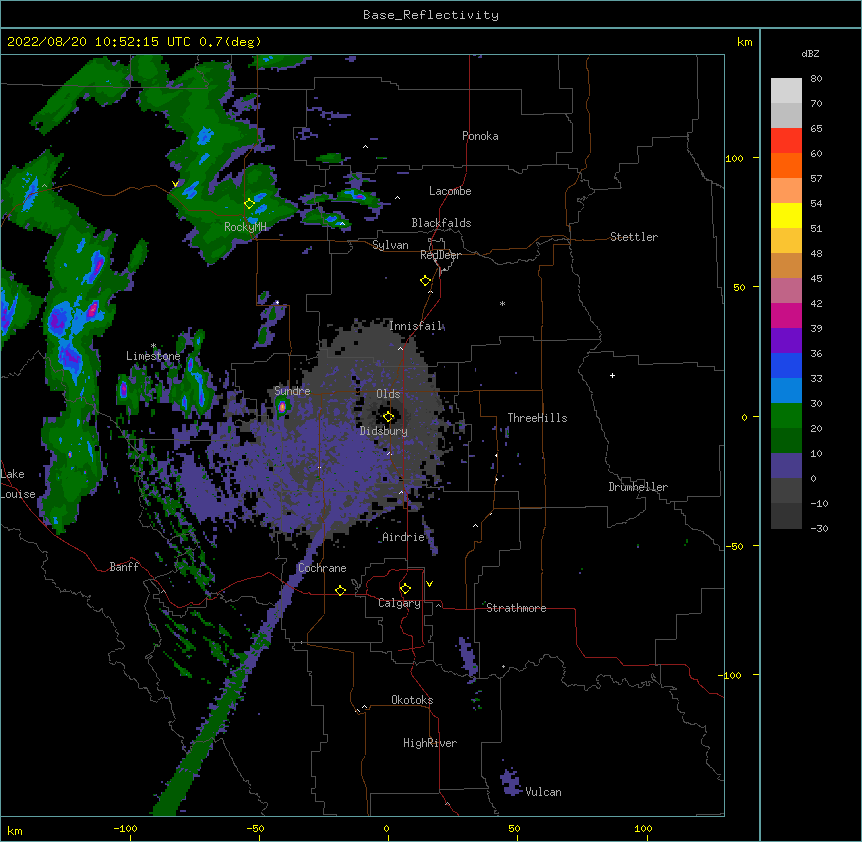This screenshot has width=862, height=842.
Task: Click the Okotoks town label
Action: pos(412,700)
